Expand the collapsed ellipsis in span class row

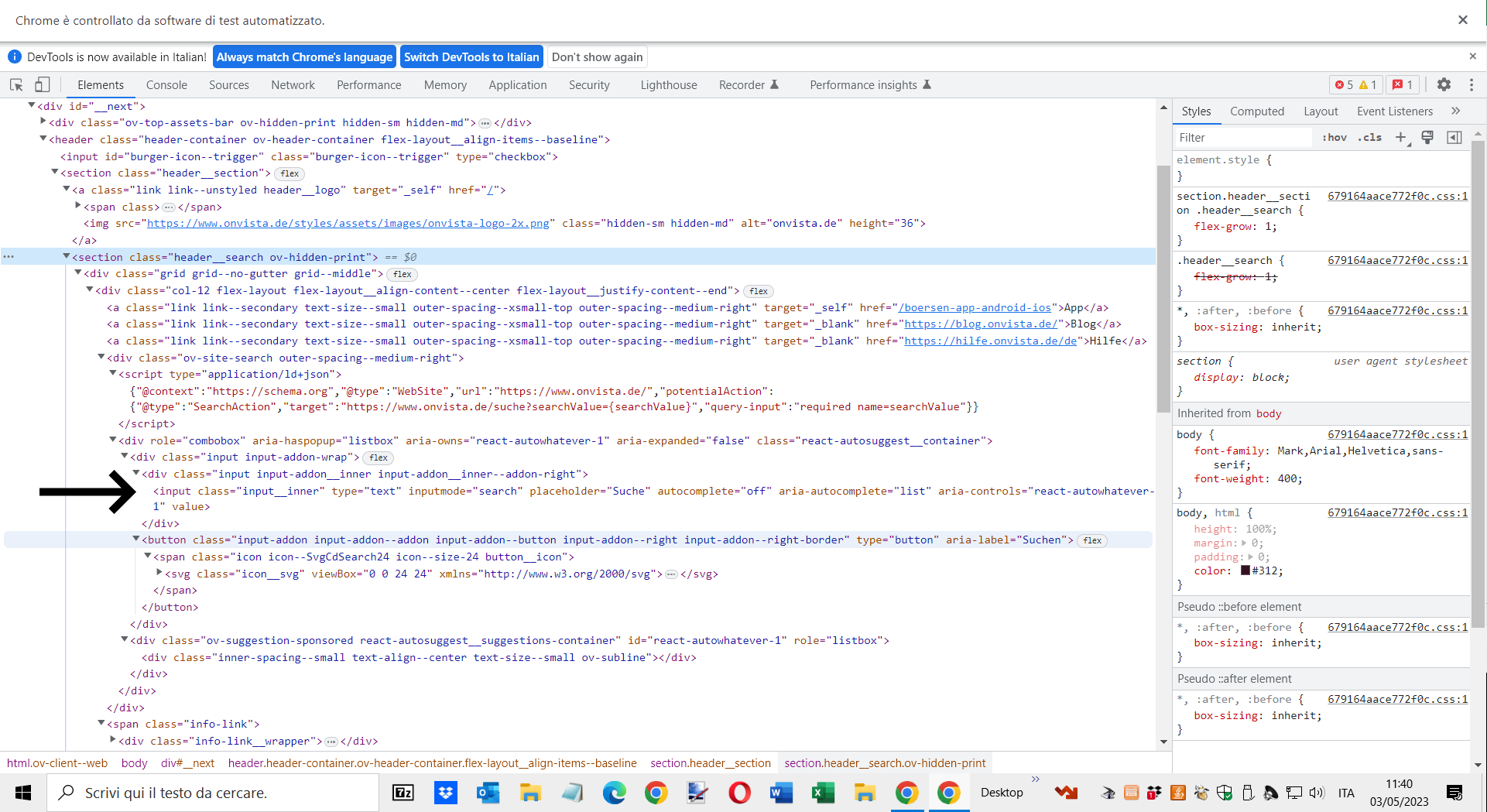click(169, 207)
